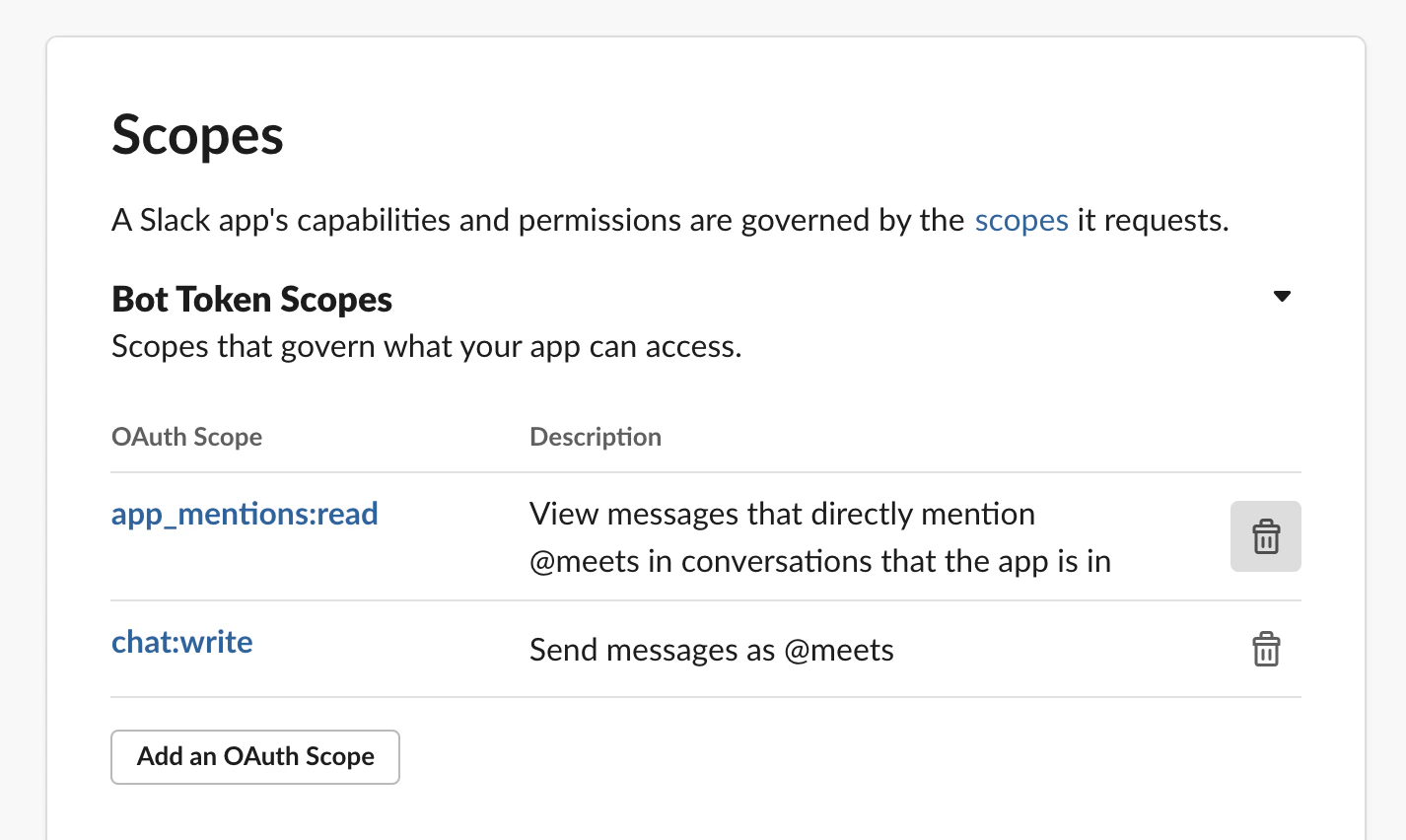
Task: Click the OAuth Scope column header
Action: pos(187,437)
